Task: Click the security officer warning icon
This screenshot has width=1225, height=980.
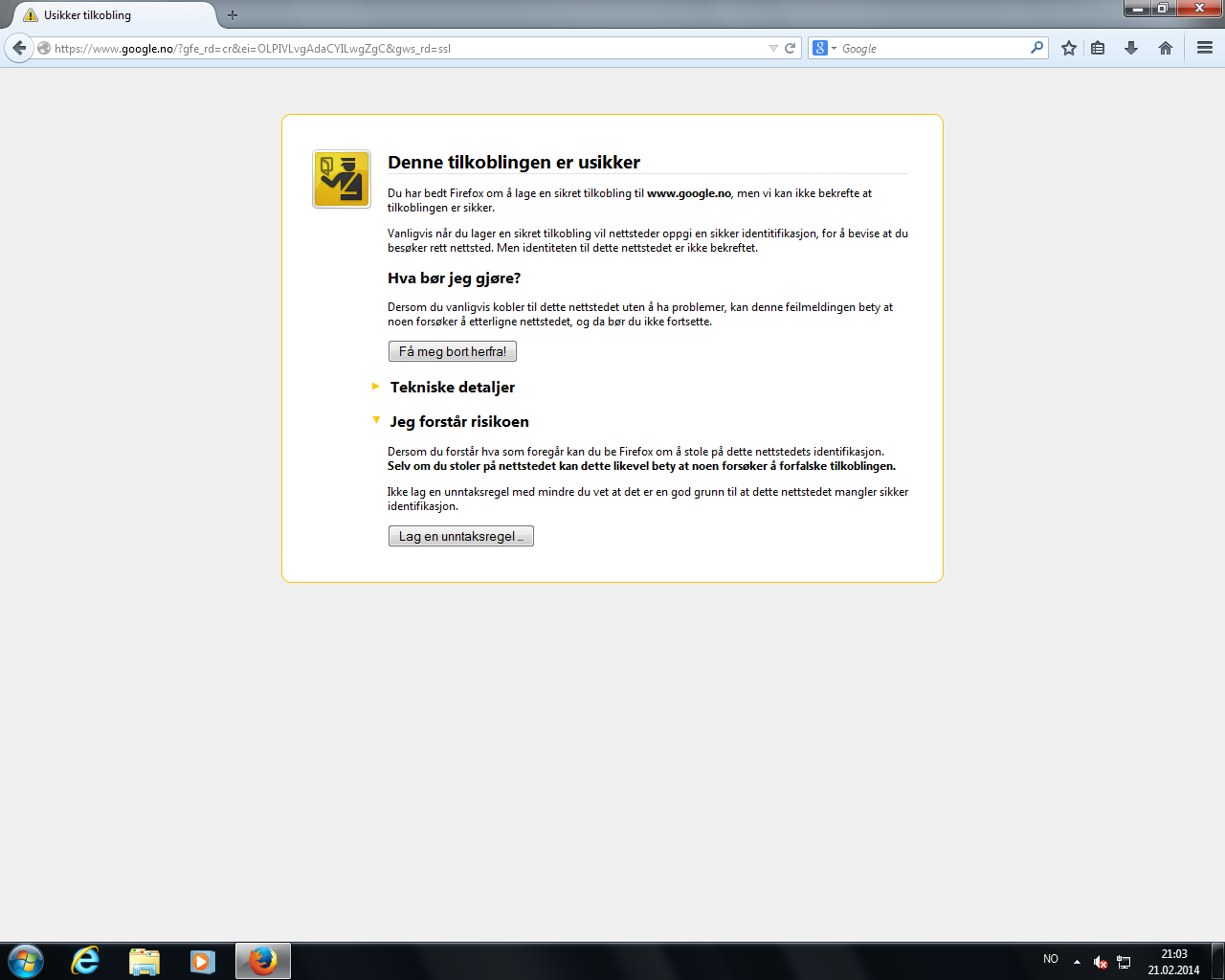Action: (x=342, y=179)
